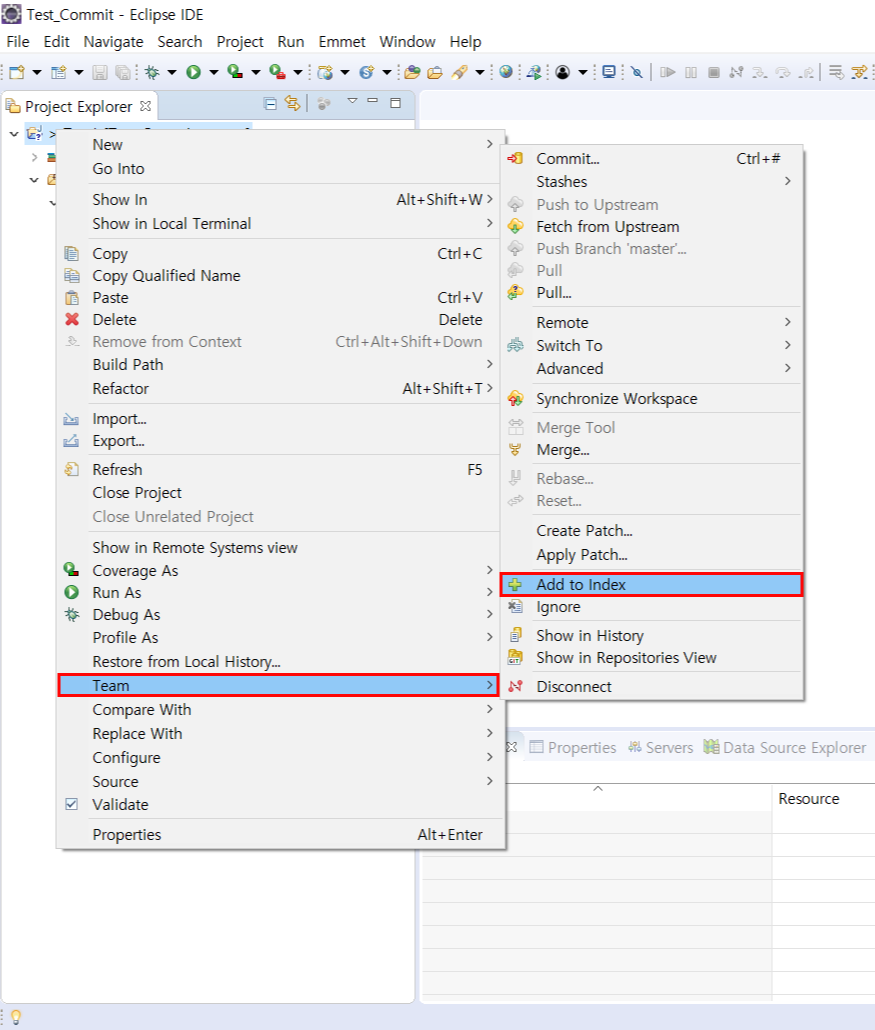Choose Apply Patch... in Team submenu
Image resolution: width=875 pixels, height=1030 pixels.
pos(651,554)
